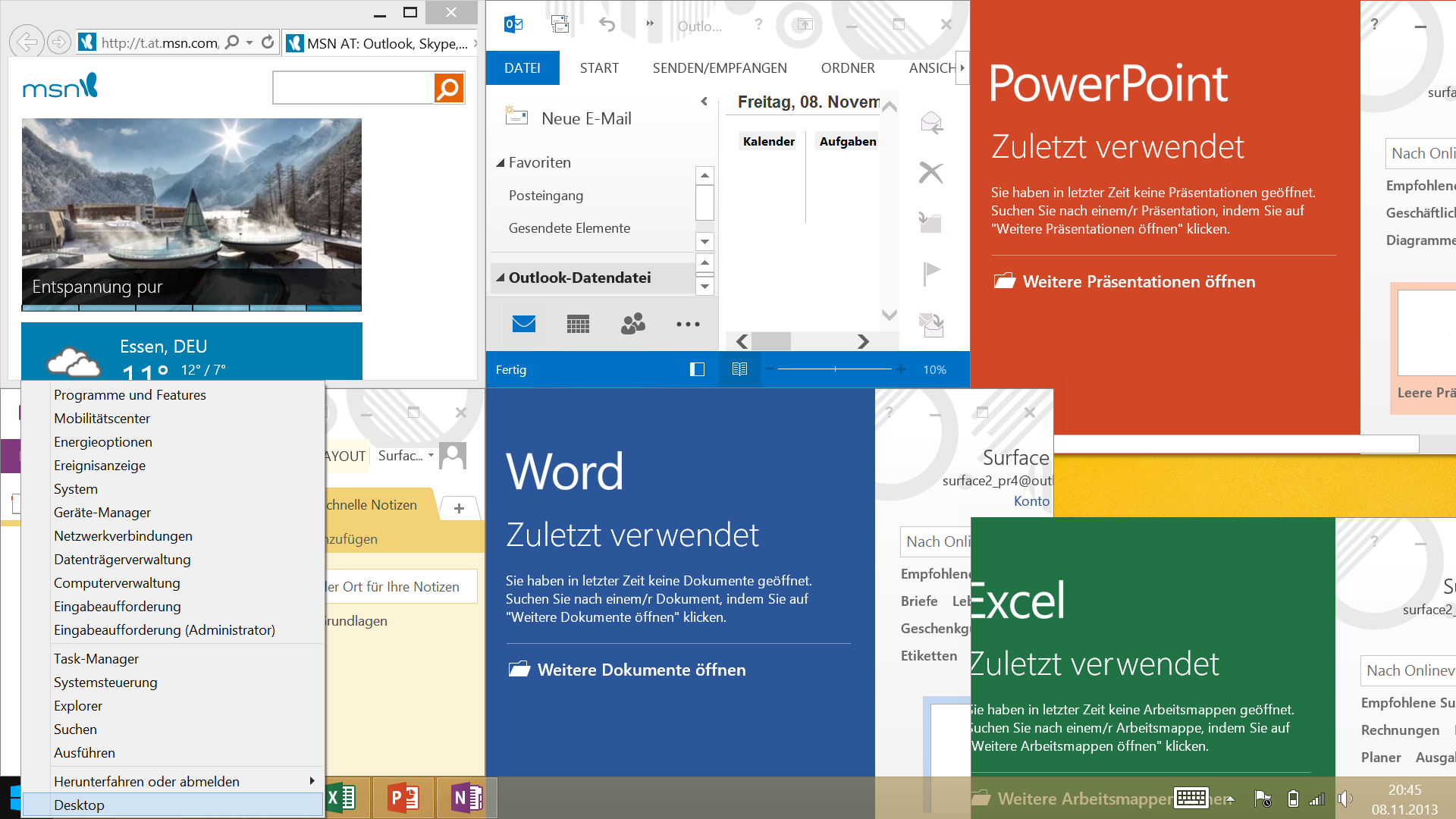Click the Outlook mail envelope icon
This screenshot has width=1456, height=819.
524,325
